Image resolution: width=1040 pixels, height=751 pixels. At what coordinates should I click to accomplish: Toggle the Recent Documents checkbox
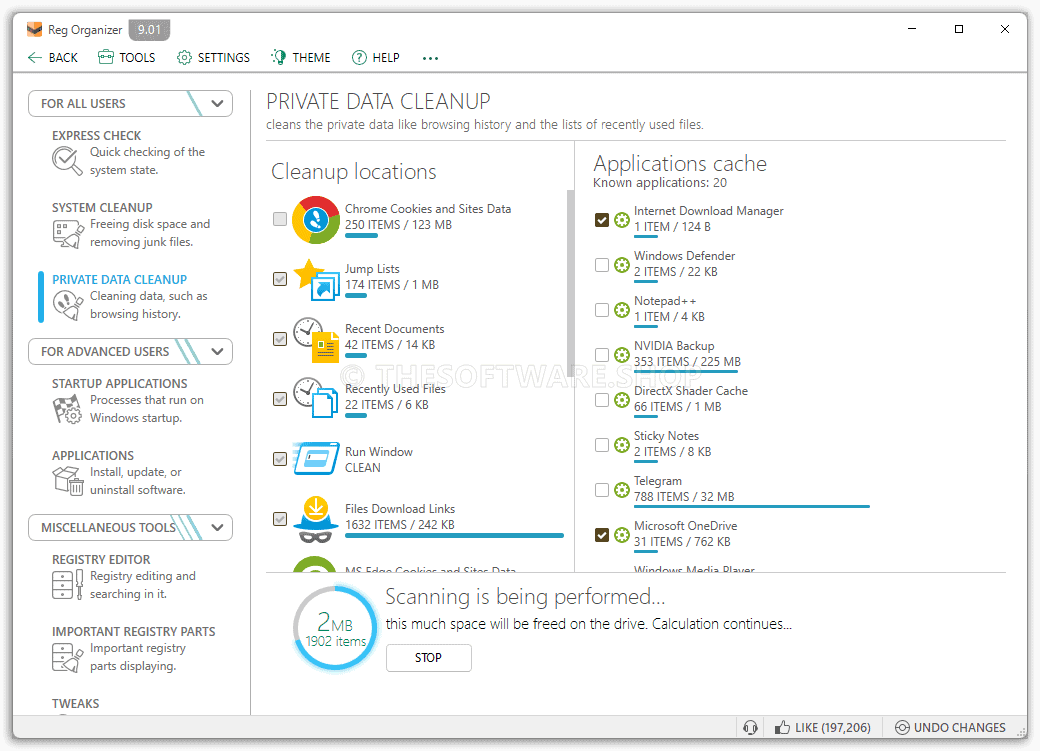click(280, 339)
